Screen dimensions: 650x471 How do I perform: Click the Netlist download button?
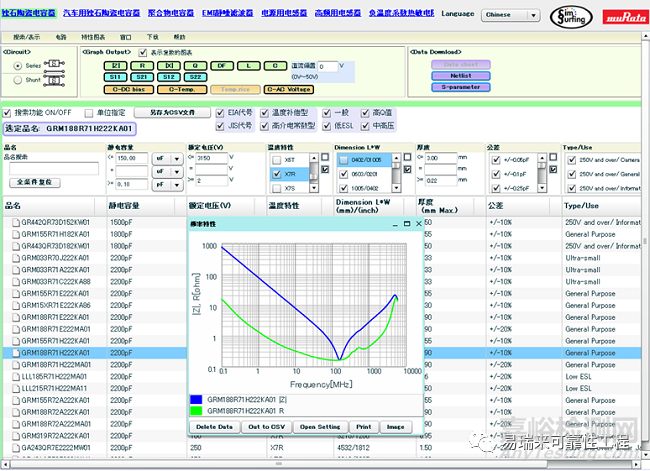(461, 76)
